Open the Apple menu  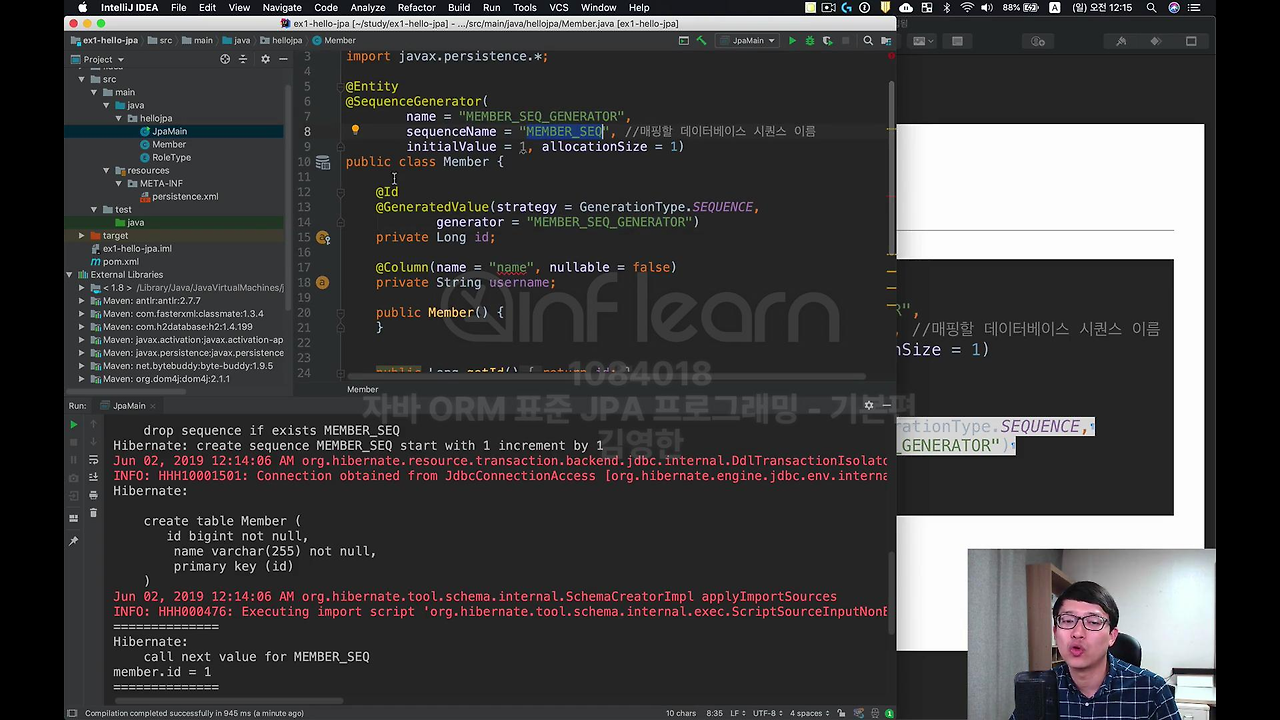coord(82,7)
